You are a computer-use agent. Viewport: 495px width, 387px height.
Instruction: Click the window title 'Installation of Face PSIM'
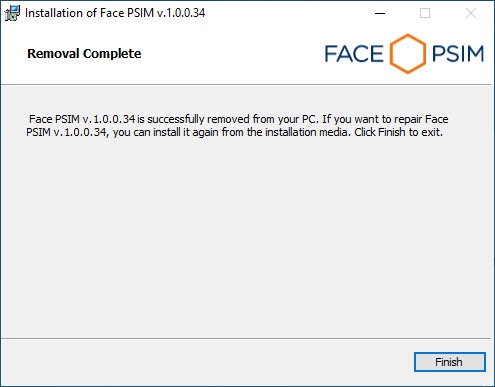pyautogui.click(x=89, y=13)
